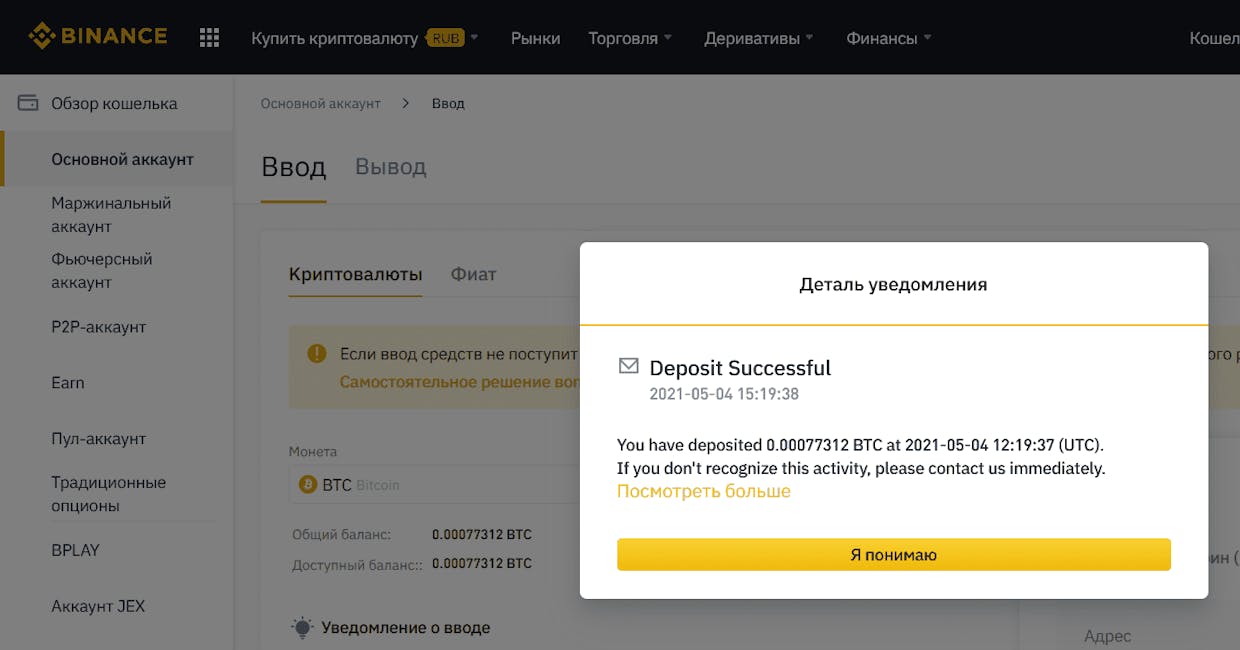
Task: Expand the Деривативы dropdown menu
Action: [x=759, y=38]
